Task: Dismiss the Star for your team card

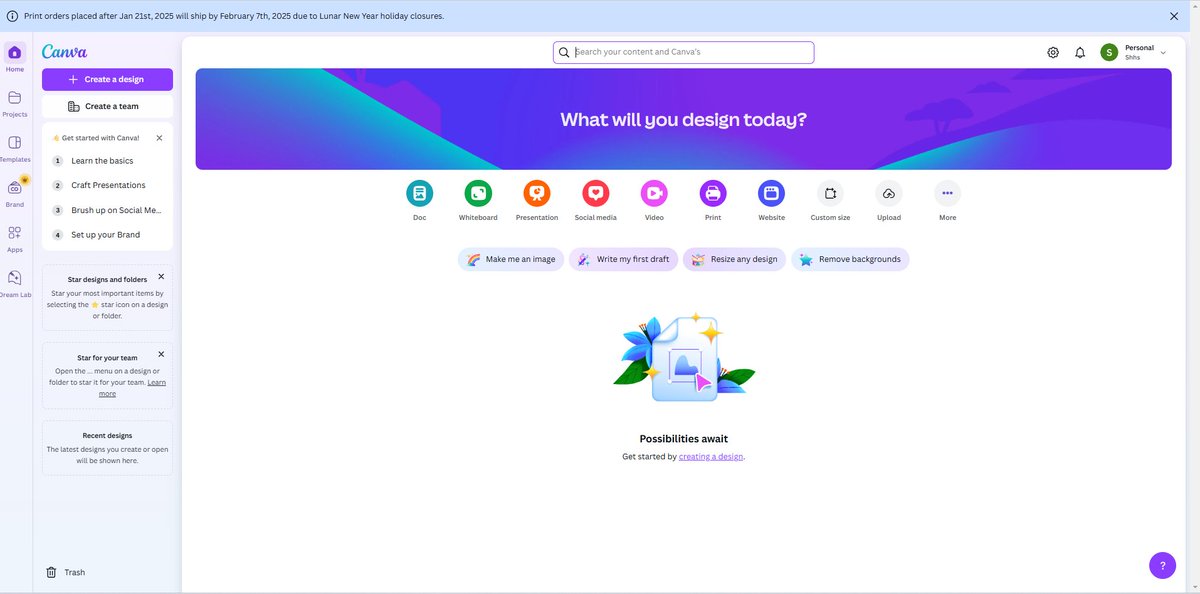Action: tap(161, 354)
